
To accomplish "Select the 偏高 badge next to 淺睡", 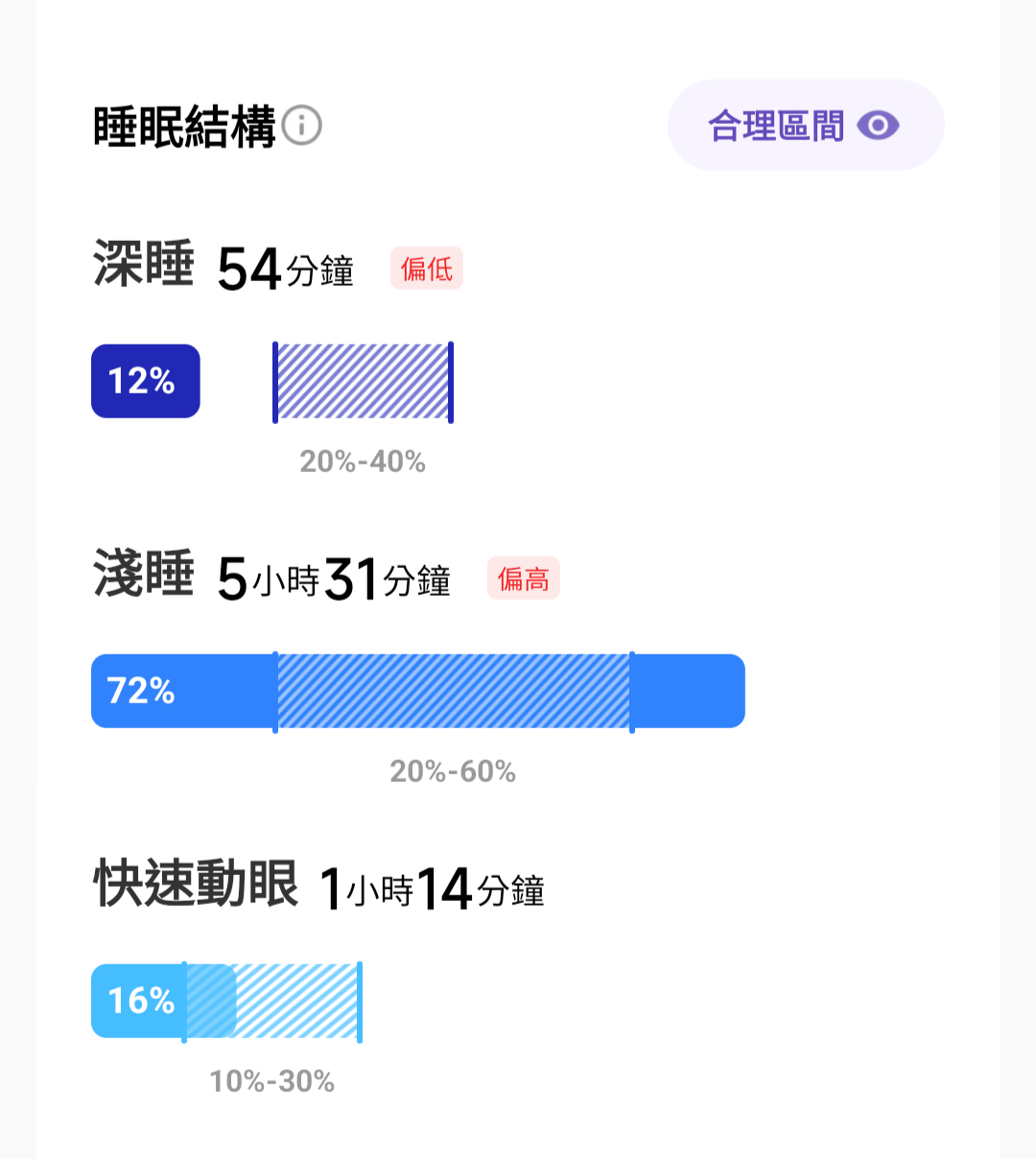I will point(524,579).
